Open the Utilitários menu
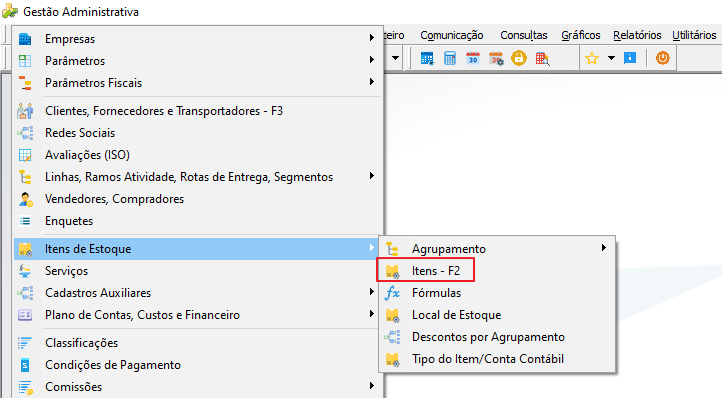 point(694,35)
